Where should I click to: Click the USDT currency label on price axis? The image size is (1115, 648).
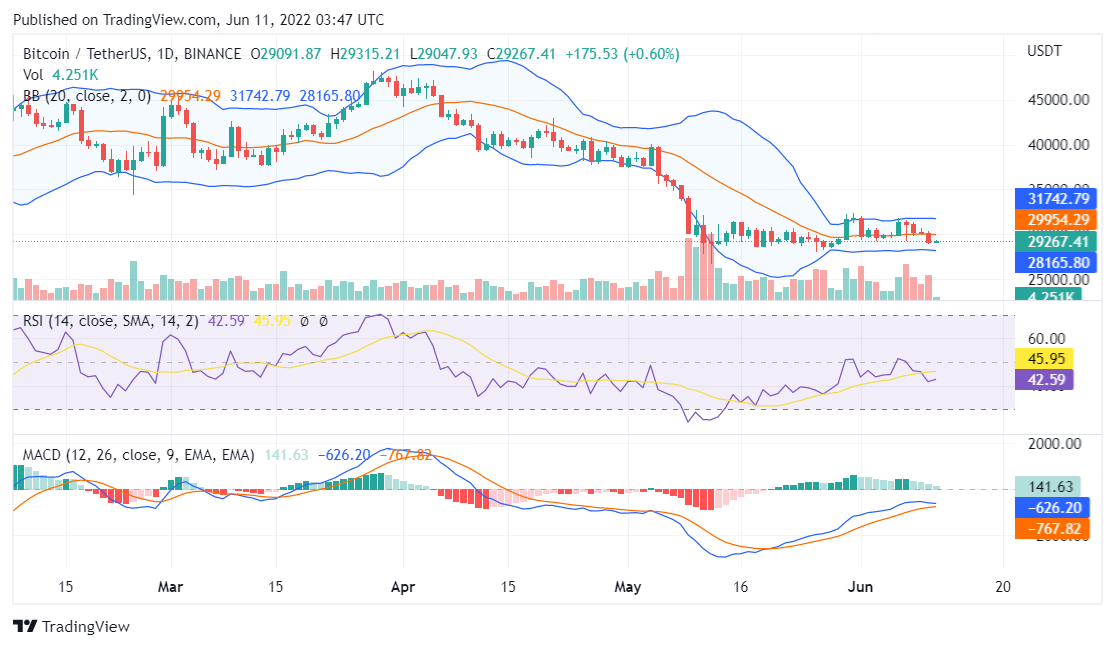(1045, 51)
